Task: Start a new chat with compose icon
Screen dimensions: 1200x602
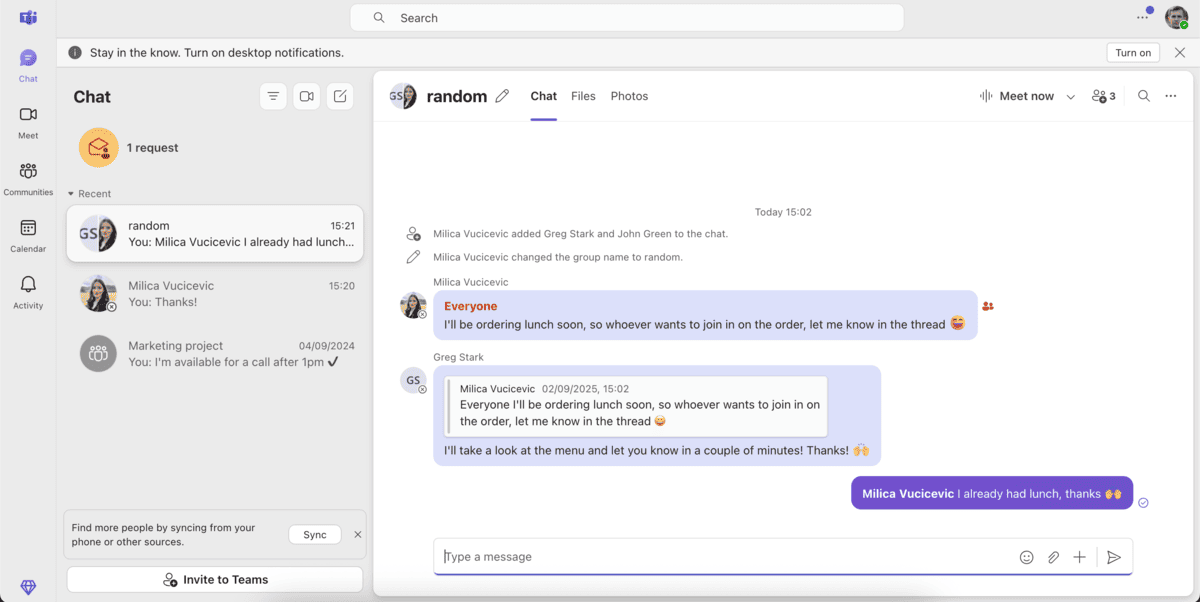Action: click(340, 96)
